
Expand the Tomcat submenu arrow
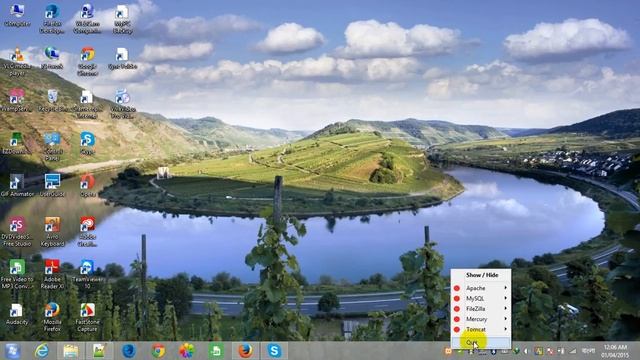tap(505, 329)
